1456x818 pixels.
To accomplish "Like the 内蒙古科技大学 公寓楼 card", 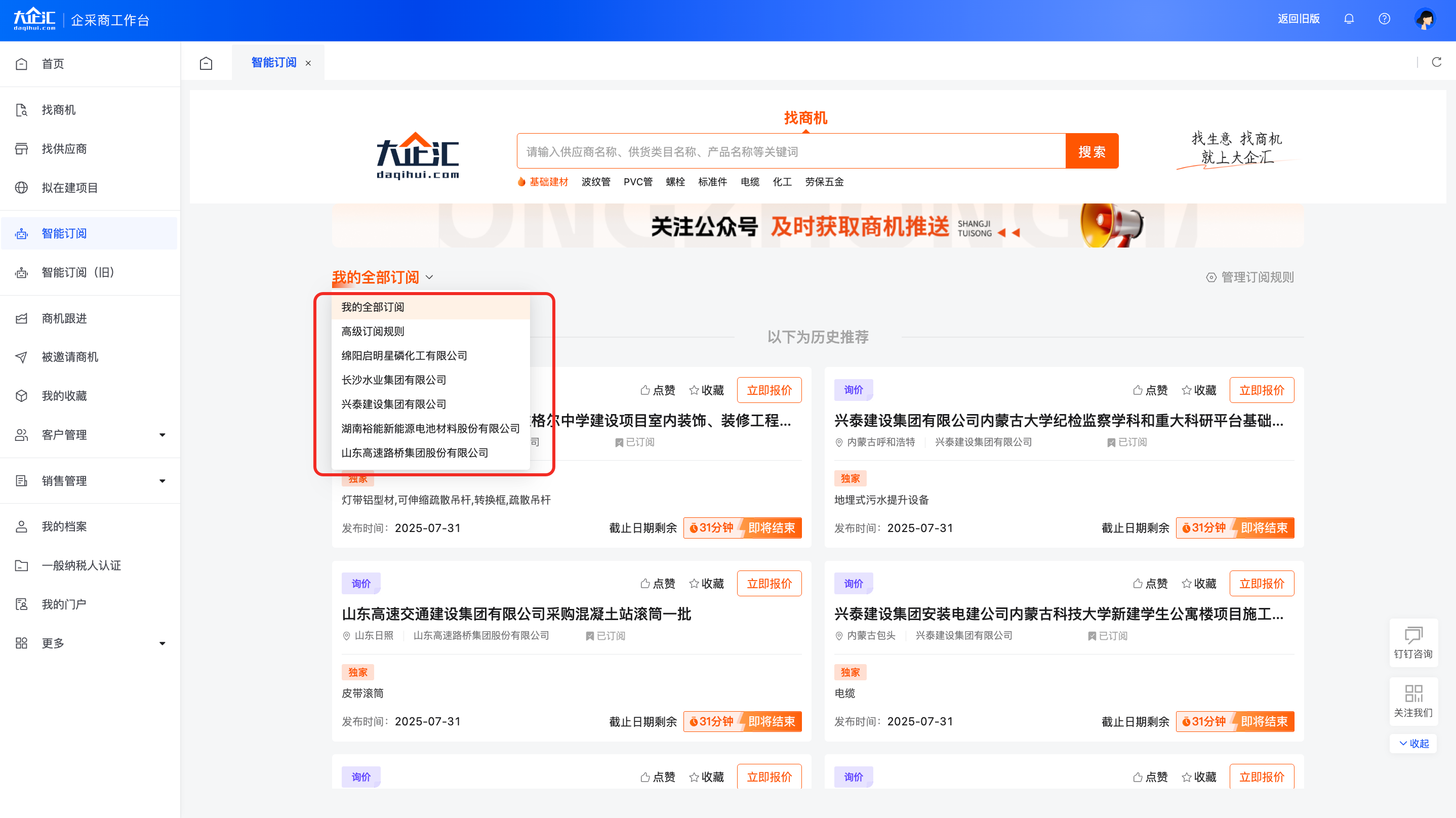I will point(1150,584).
